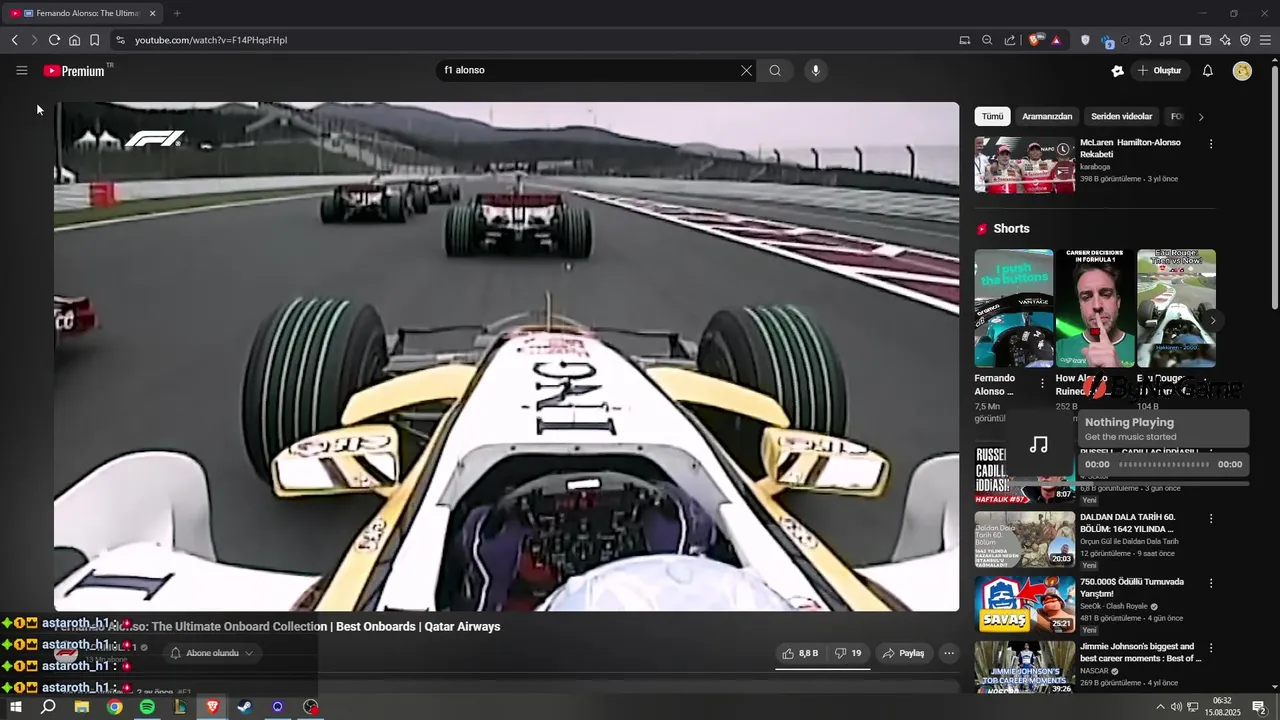Image resolution: width=1280 pixels, height=720 pixels.
Task: Go back in Brave browser
Action: pyautogui.click(x=14, y=40)
